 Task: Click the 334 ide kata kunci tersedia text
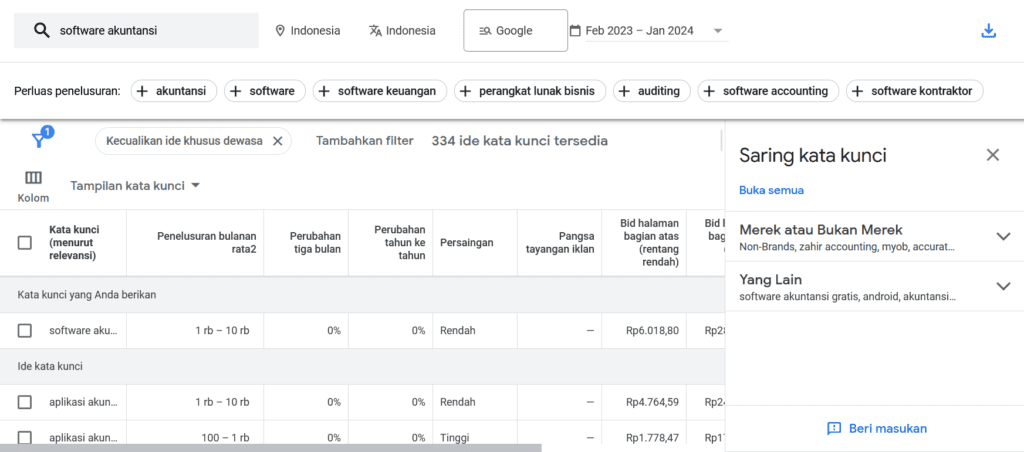coord(519,140)
